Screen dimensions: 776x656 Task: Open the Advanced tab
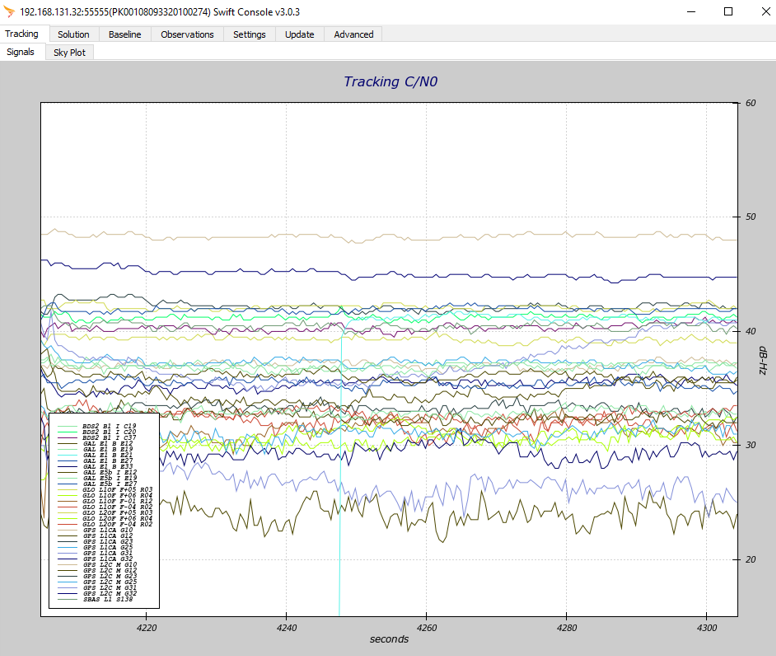click(353, 34)
